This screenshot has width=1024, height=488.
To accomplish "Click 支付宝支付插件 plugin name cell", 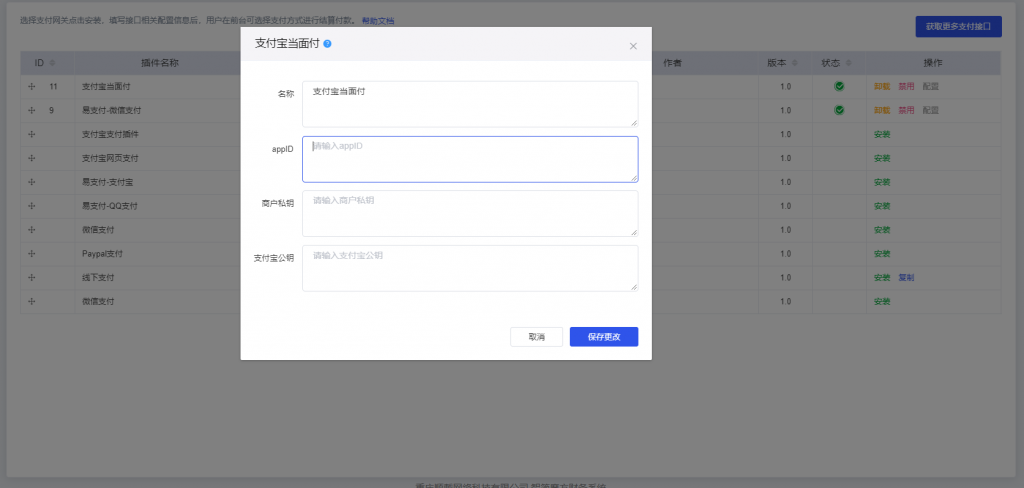I will click(110, 134).
